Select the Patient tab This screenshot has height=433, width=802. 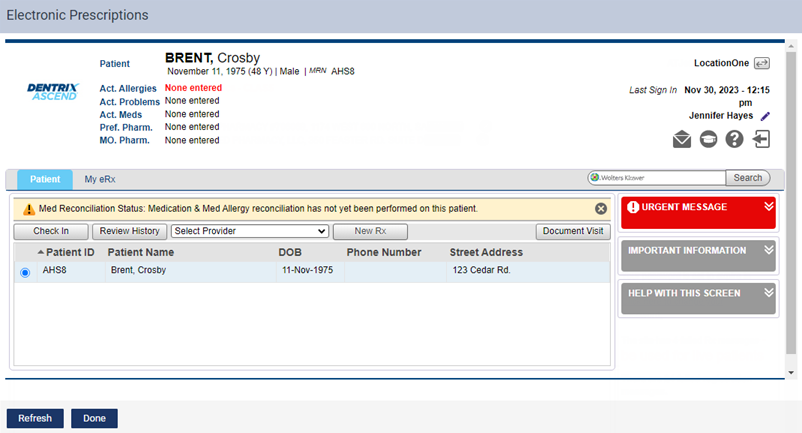coord(45,179)
